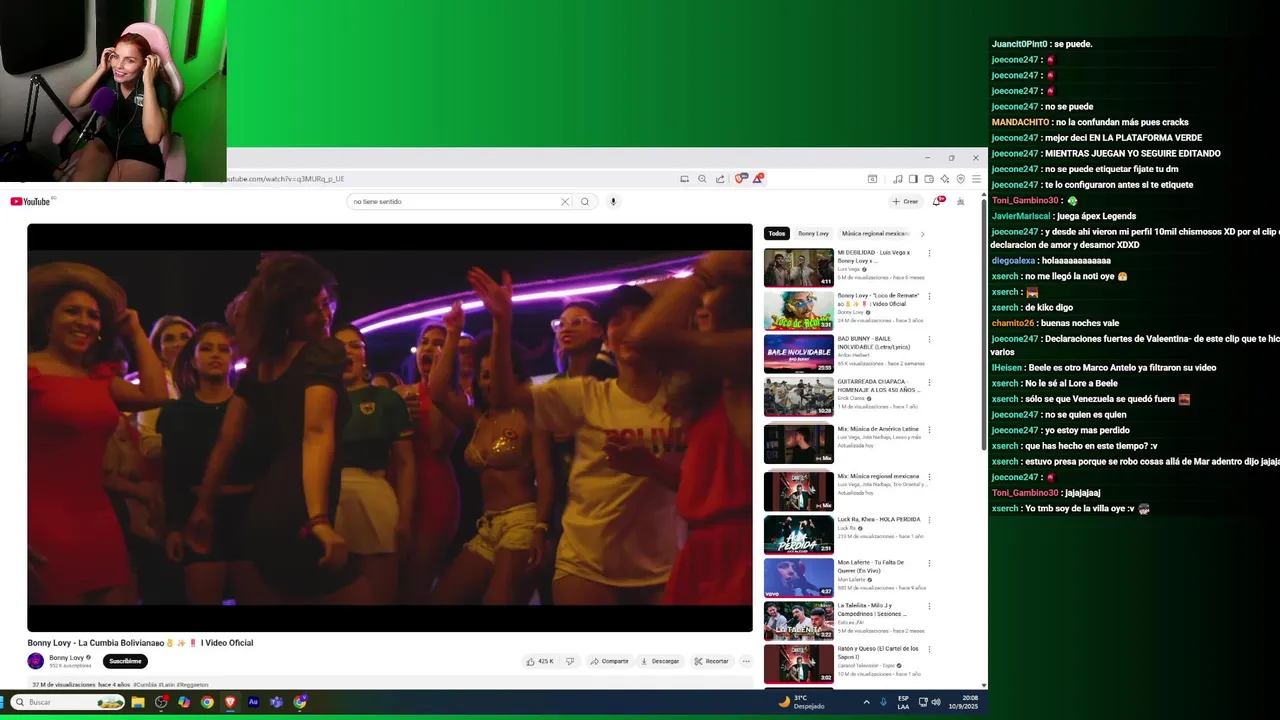
Task: Click the share page icon in address bar
Action: pyautogui.click(x=720, y=179)
